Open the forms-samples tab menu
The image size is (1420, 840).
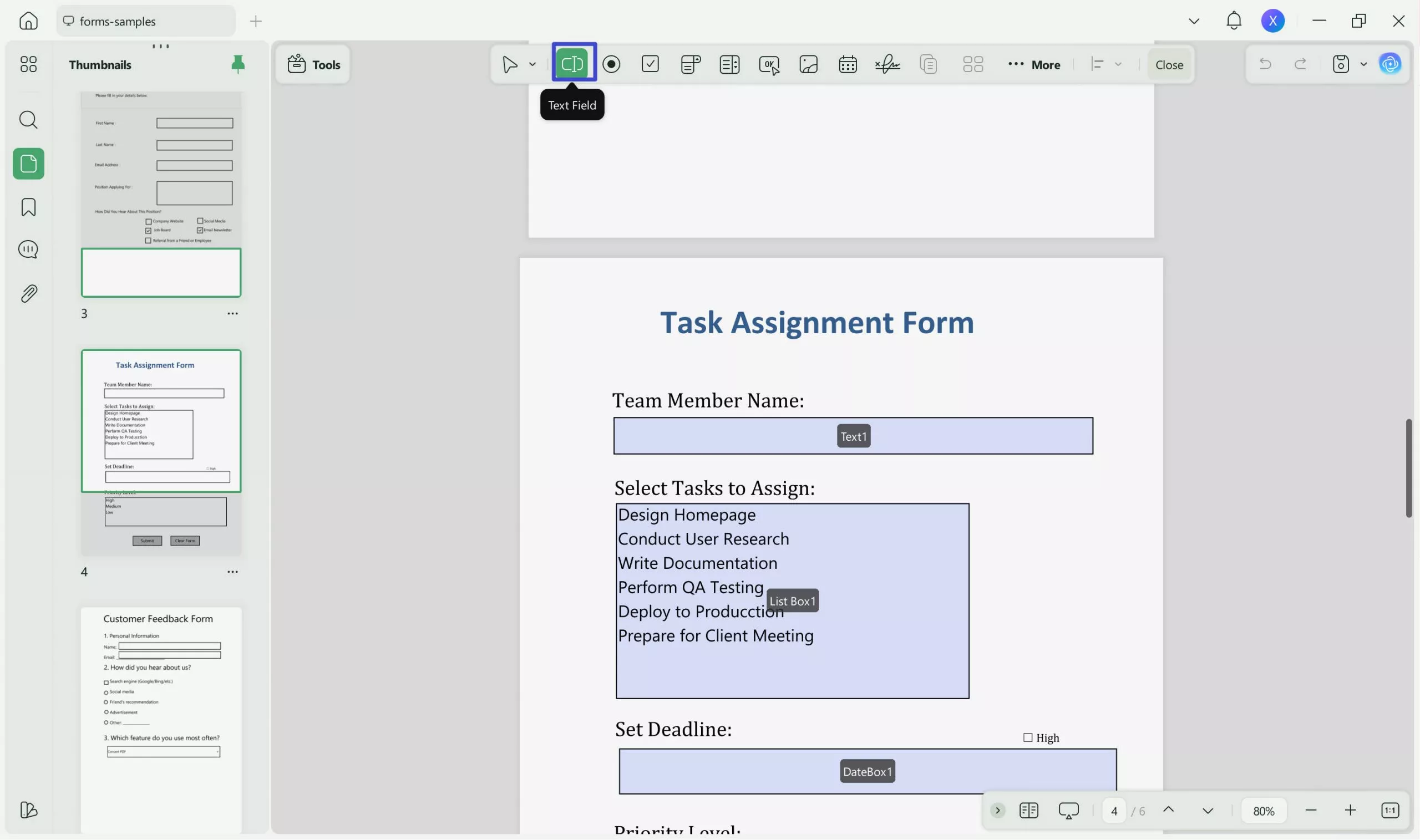1194,21
